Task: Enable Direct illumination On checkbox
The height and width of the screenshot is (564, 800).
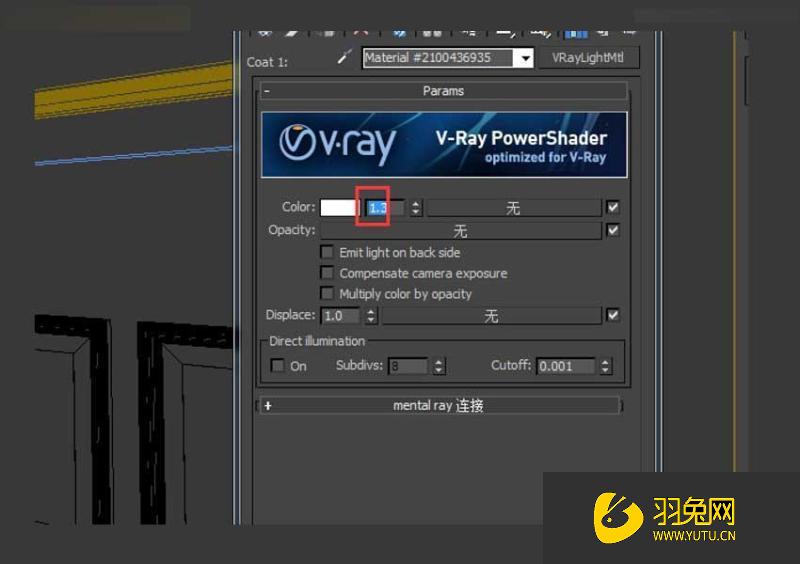Action: pos(278,365)
